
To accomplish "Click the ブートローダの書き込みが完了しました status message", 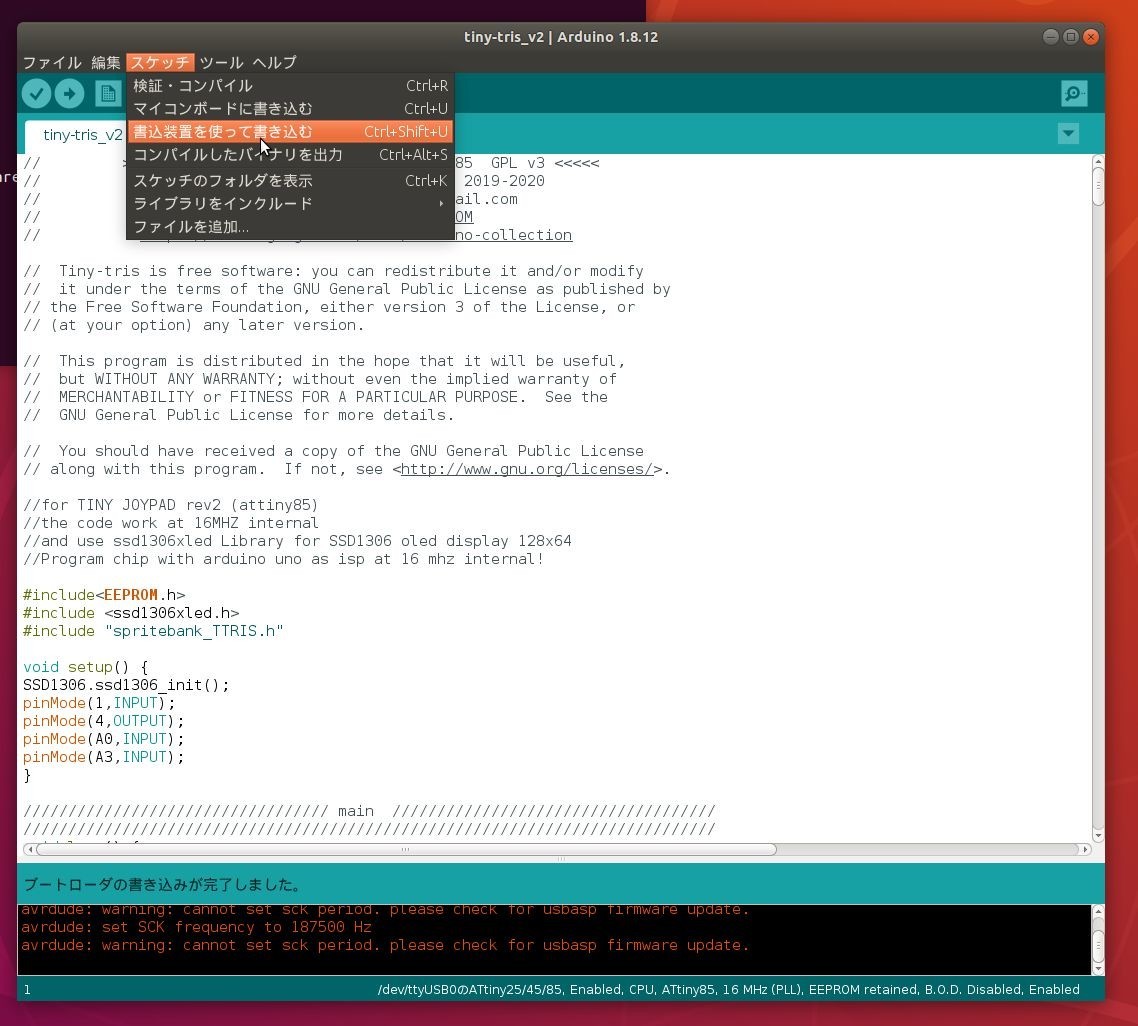I will [163, 885].
